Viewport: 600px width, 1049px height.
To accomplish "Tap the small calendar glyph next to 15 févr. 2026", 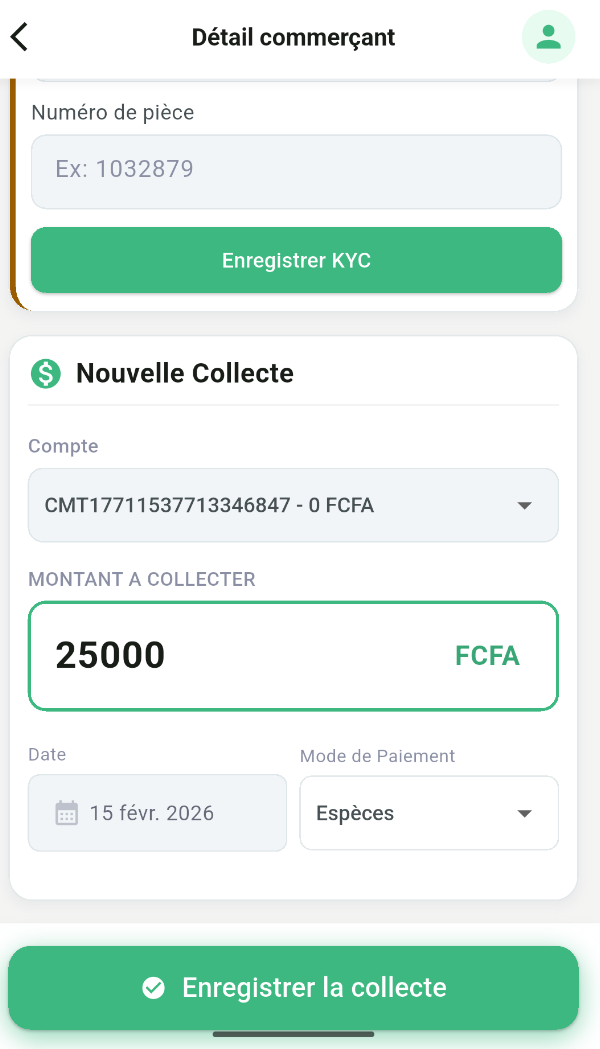I will (67, 812).
